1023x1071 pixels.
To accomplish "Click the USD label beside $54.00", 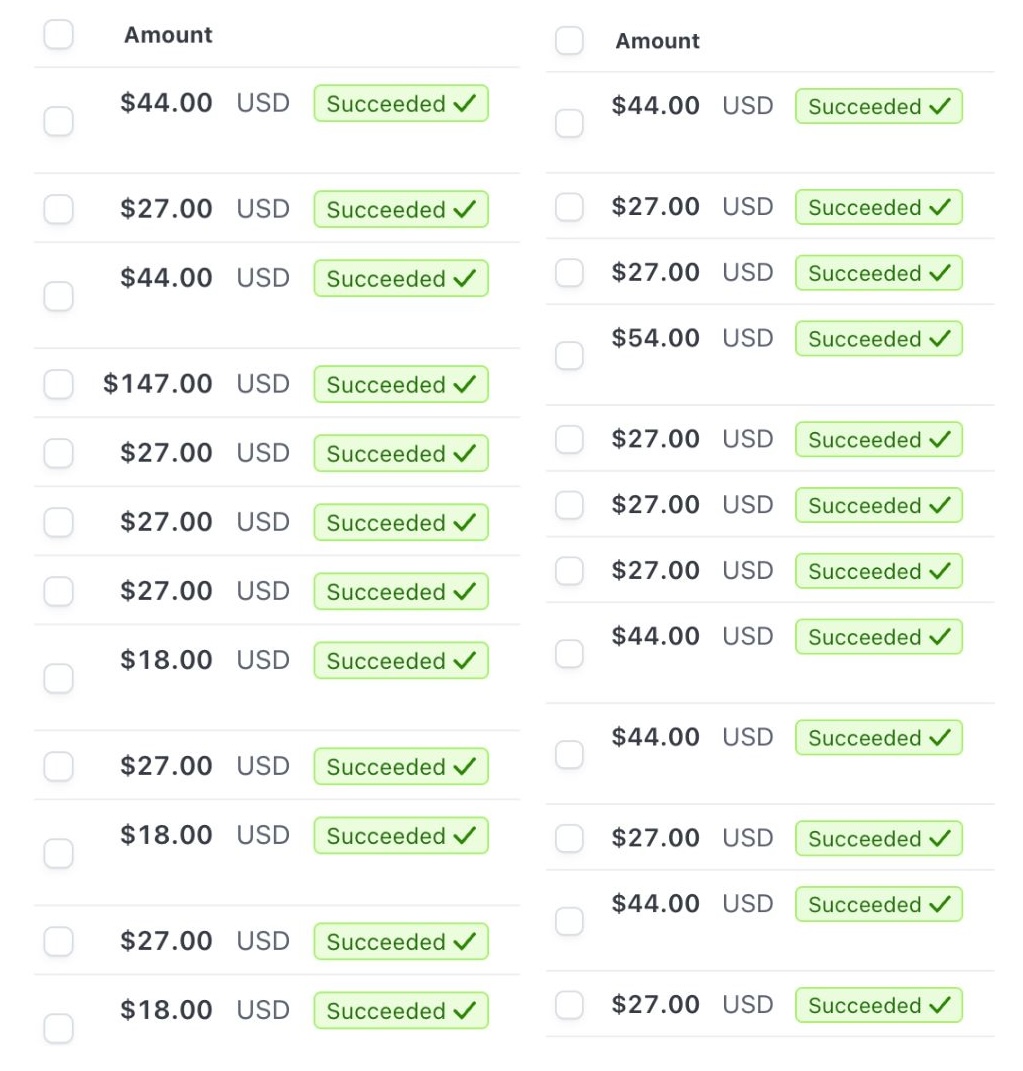I will click(x=748, y=338).
